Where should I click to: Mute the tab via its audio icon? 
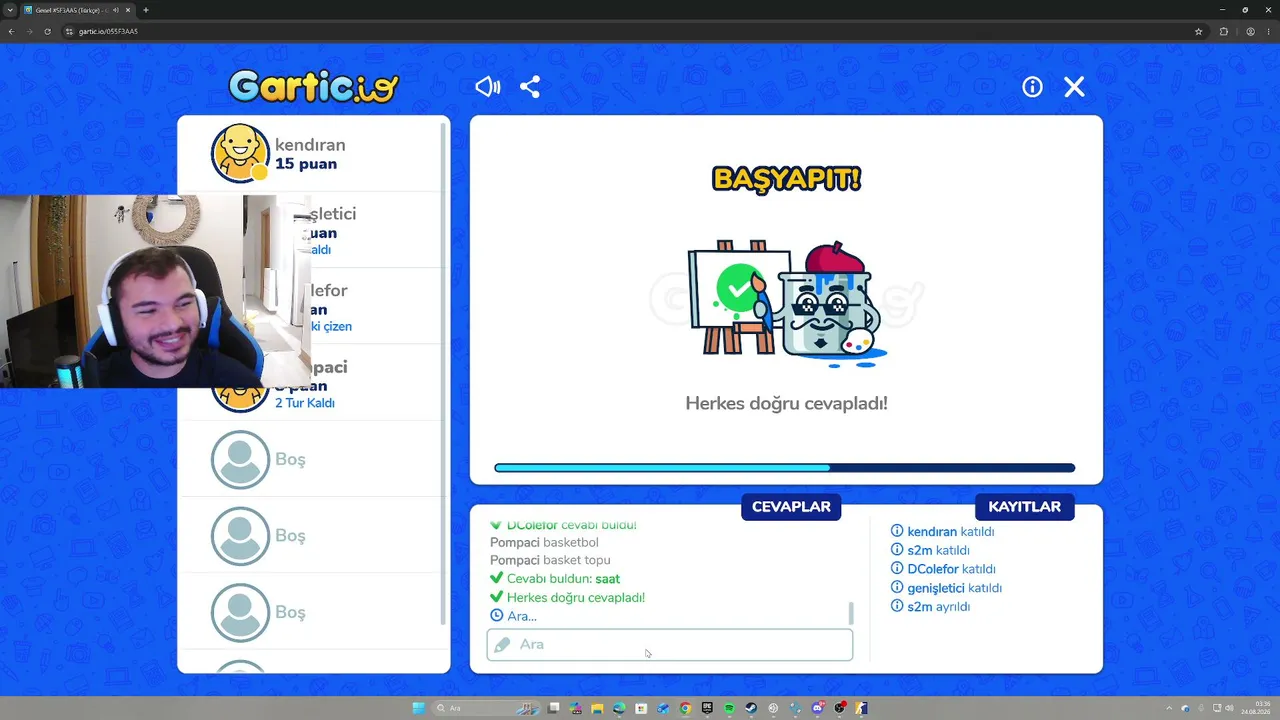point(116,10)
